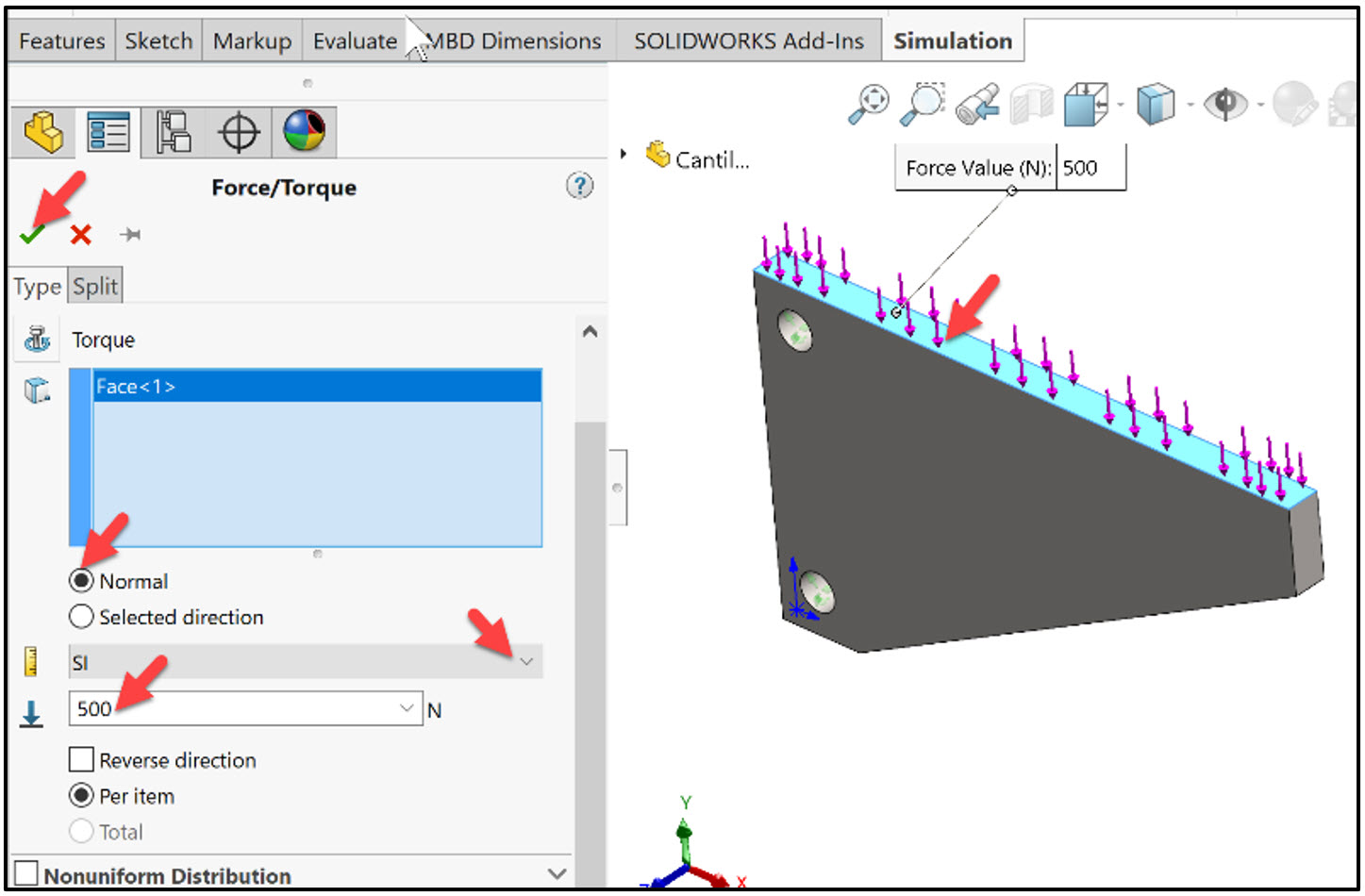Enable the Reverse direction checkbox
This screenshot has width=1365, height=896.
pos(81,759)
